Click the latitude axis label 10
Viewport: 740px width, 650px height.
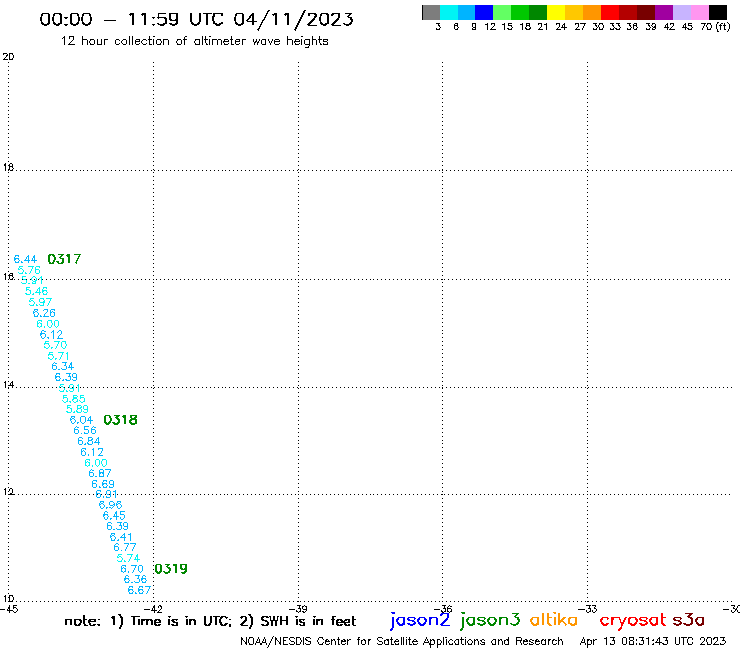8,599
